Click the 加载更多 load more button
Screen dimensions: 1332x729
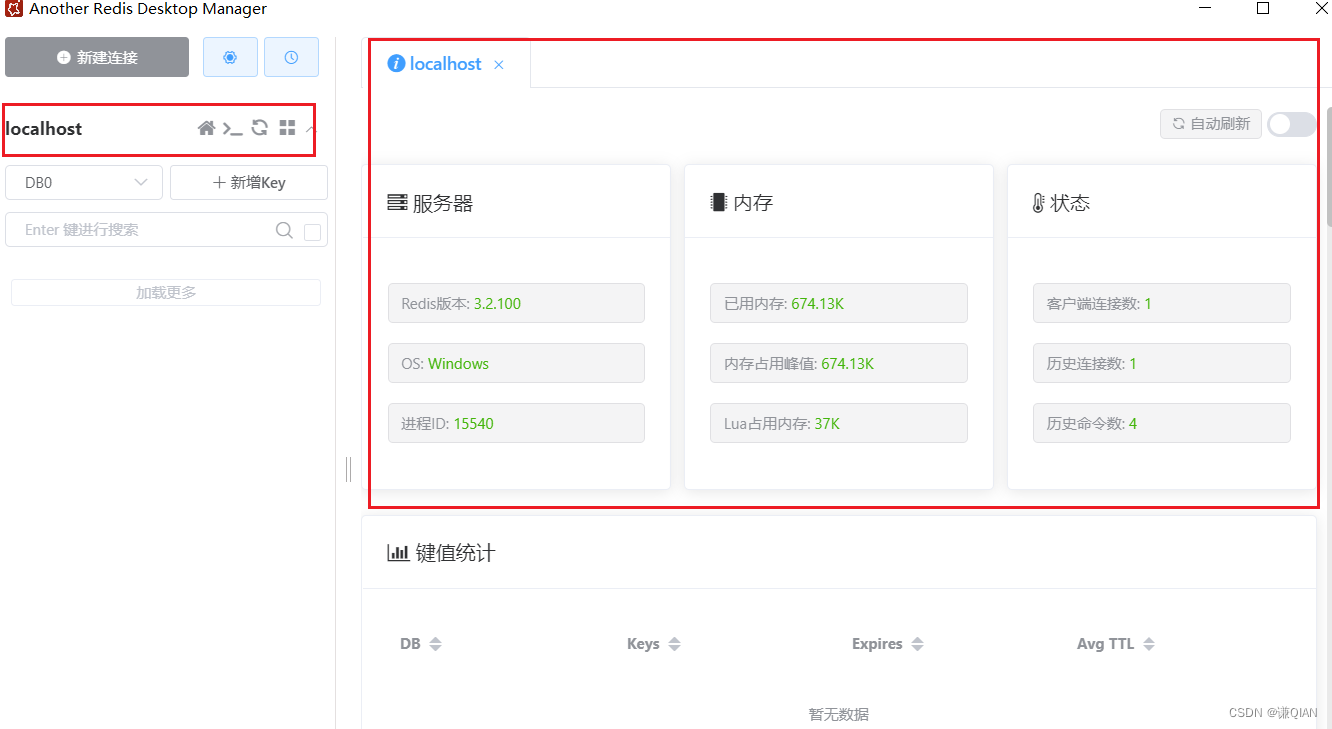click(166, 292)
